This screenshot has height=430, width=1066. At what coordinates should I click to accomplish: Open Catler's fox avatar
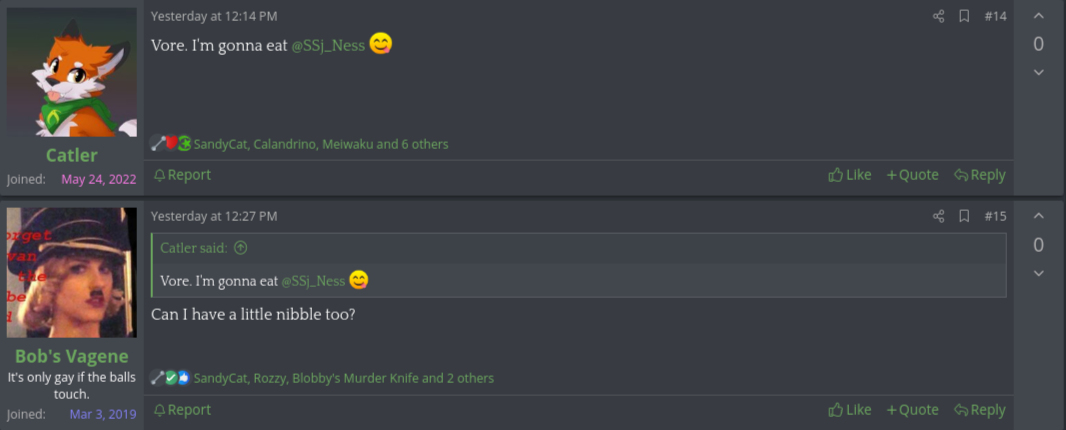(x=72, y=72)
